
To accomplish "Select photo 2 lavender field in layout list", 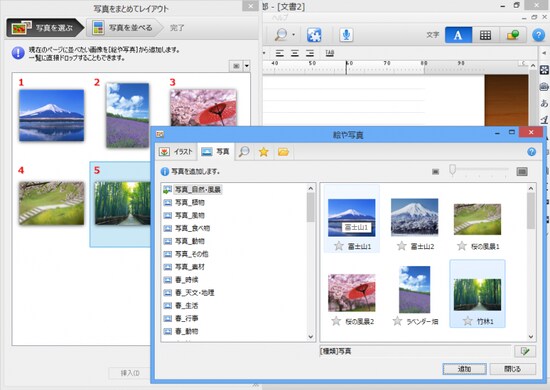I will click(x=127, y=115).
